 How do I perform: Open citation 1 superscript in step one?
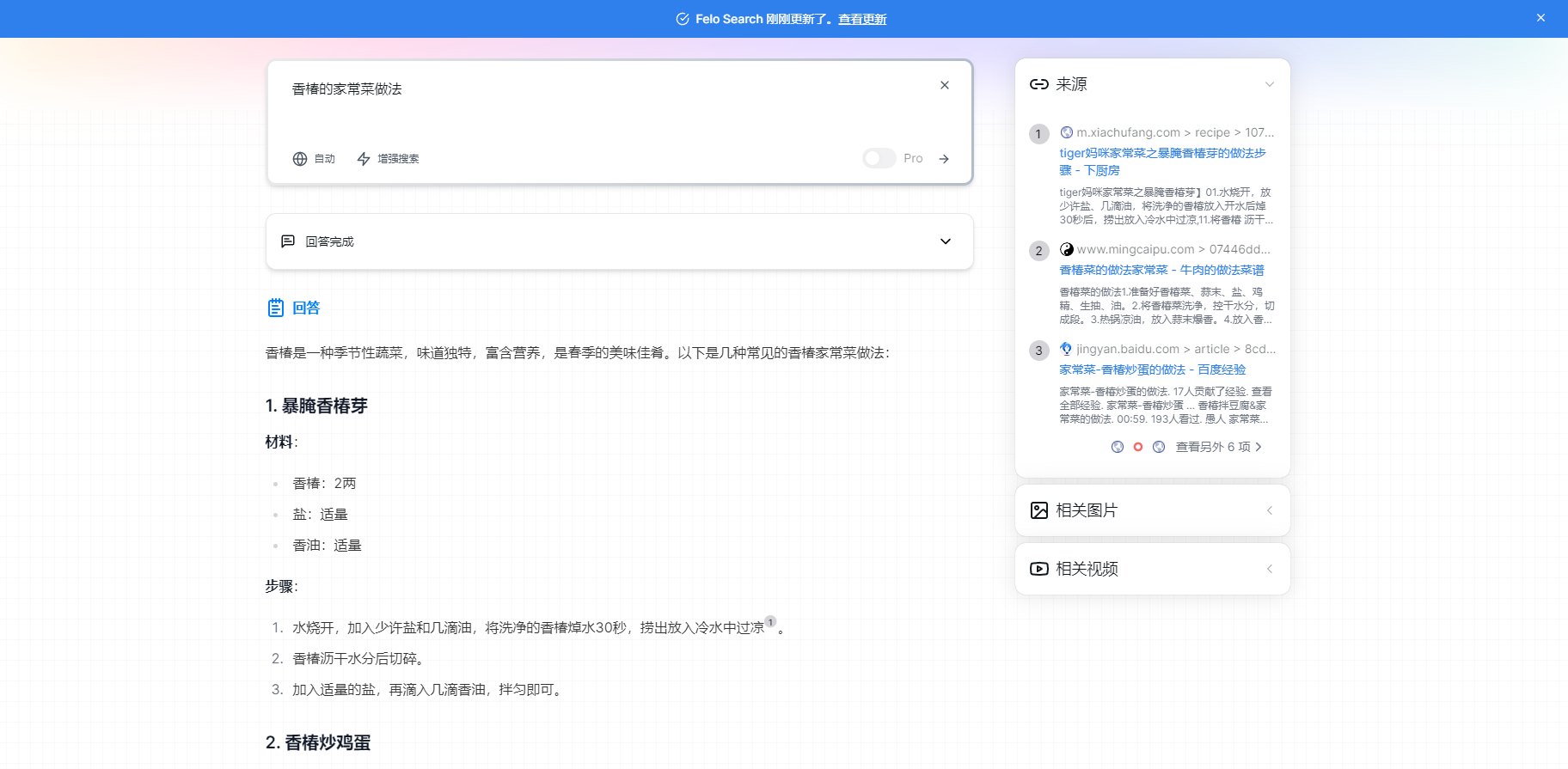(x=770, y=622)
